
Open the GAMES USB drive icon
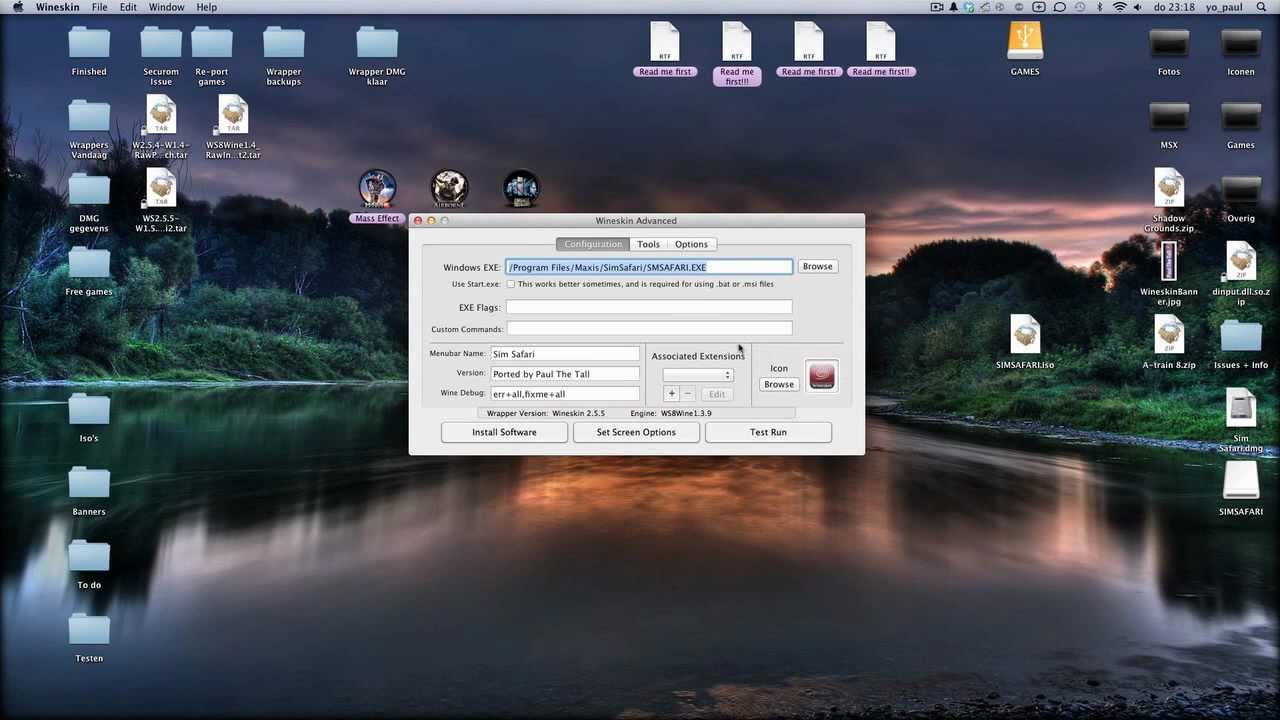coord(1025,42)
